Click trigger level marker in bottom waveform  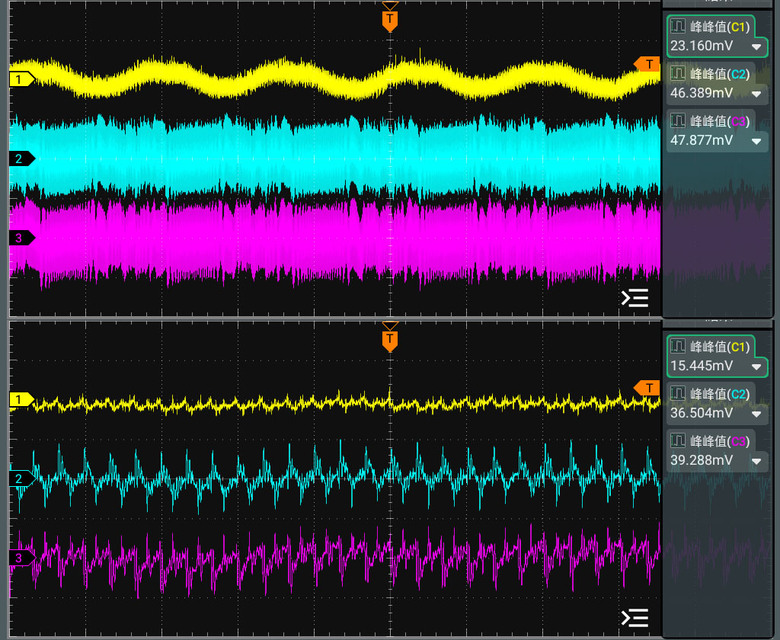tap(647, 388)
